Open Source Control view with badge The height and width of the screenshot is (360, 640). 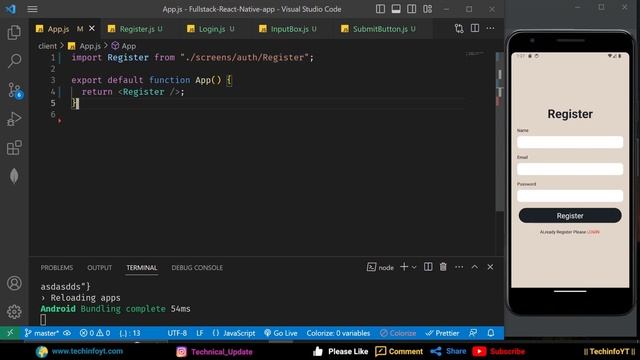coord(15,90)
